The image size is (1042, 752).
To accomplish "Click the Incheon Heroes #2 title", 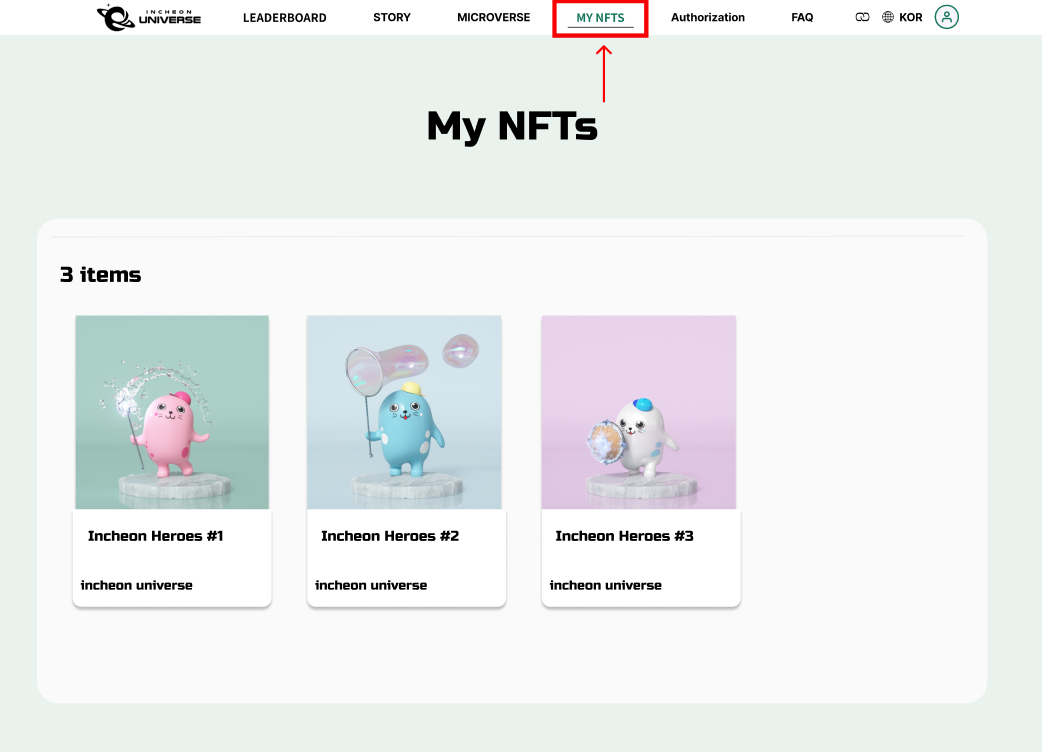I will tap(390, 536).
